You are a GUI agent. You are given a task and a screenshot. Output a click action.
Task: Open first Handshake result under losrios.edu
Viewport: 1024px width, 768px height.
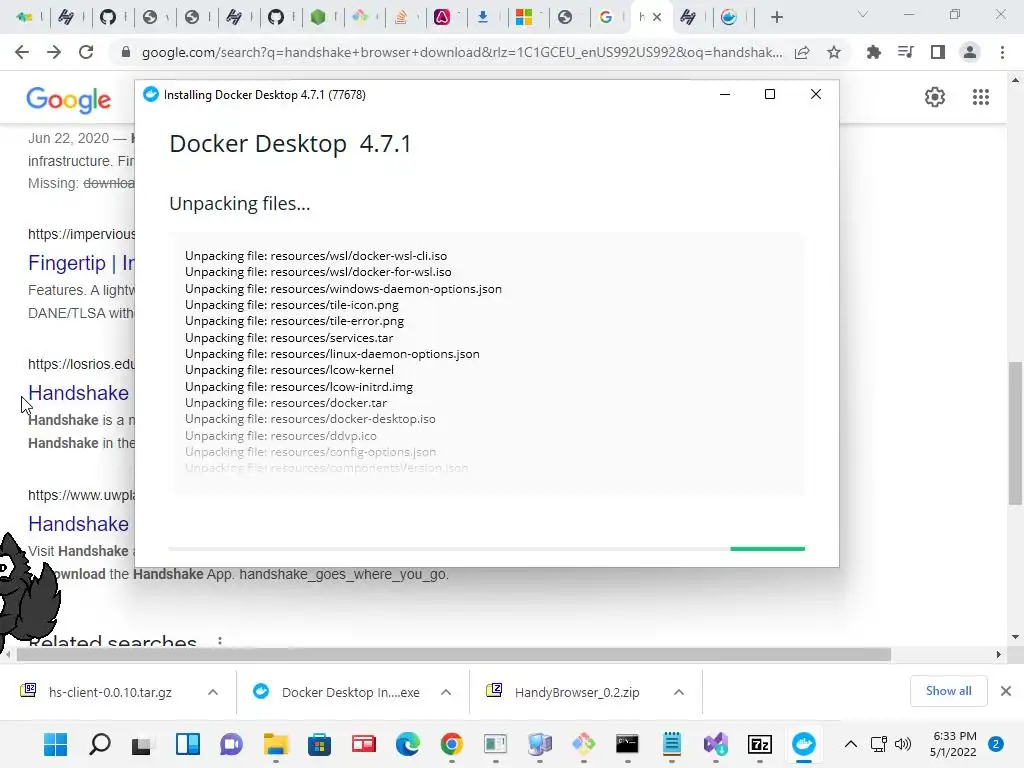pyautogui.click(x=78, y=393)
